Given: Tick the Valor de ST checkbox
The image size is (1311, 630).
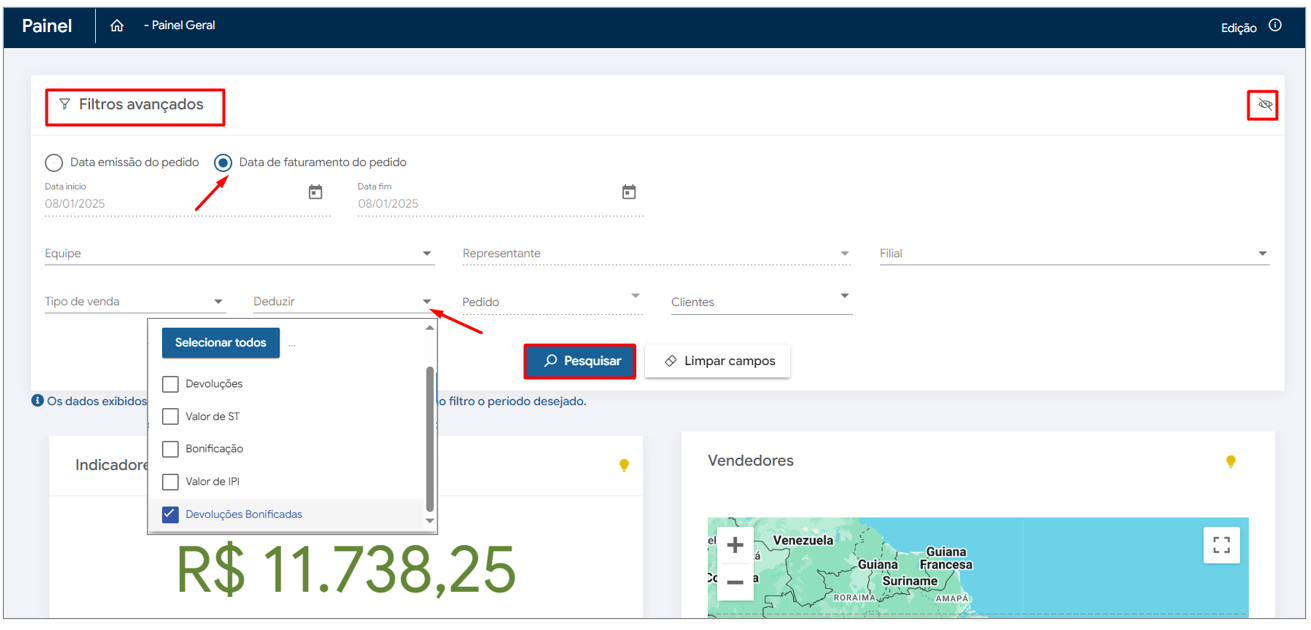Looking at the screenshot, I should coord(170,416).
